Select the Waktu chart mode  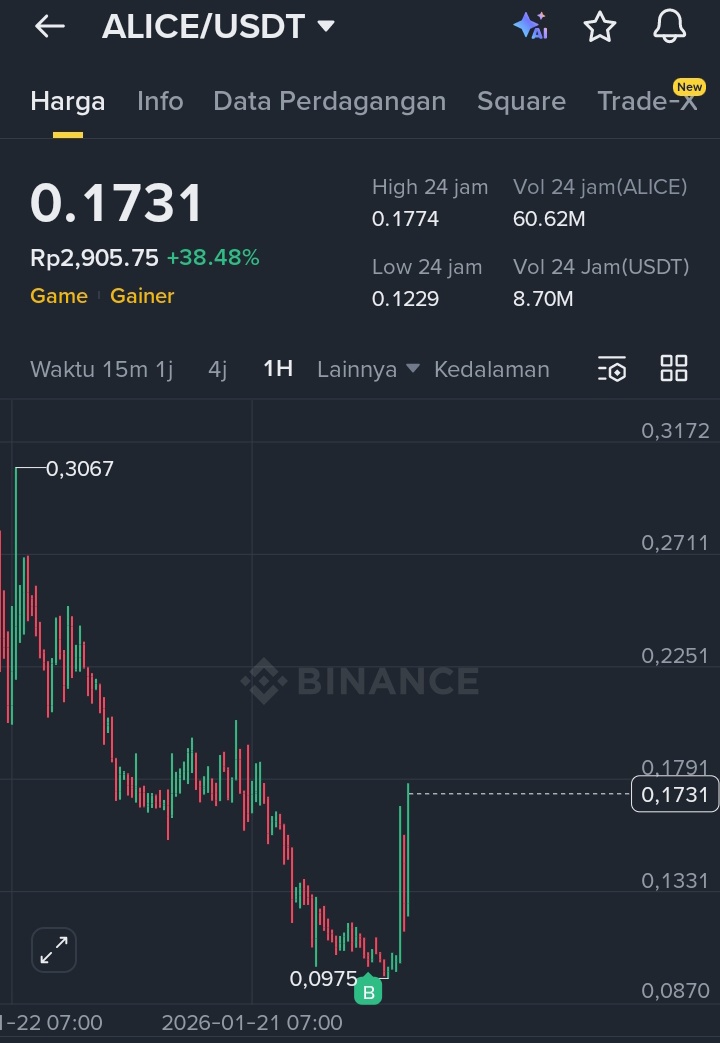(x=63, y=369)
